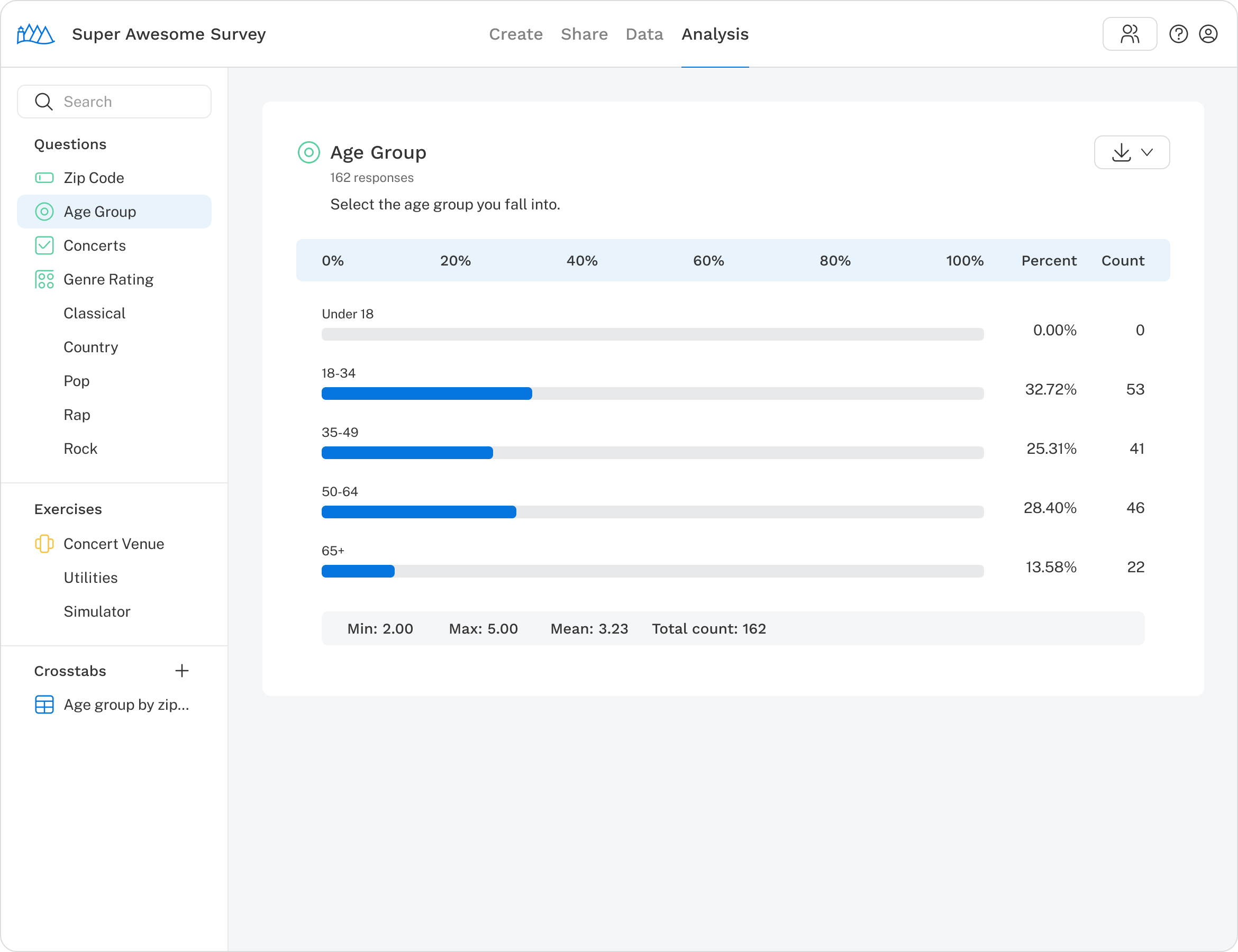Focus the Search input field
The width and height of the screenshot is (1238, 952).
tap(114, 102)
